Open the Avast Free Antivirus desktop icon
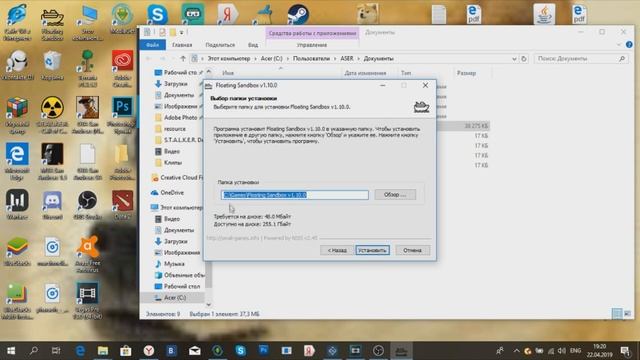 click(87, 254)
